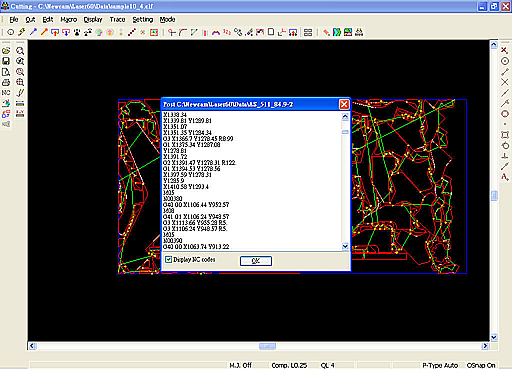Click the Open file folder icon
Viewport: 512px width, 369px height.
6,51
